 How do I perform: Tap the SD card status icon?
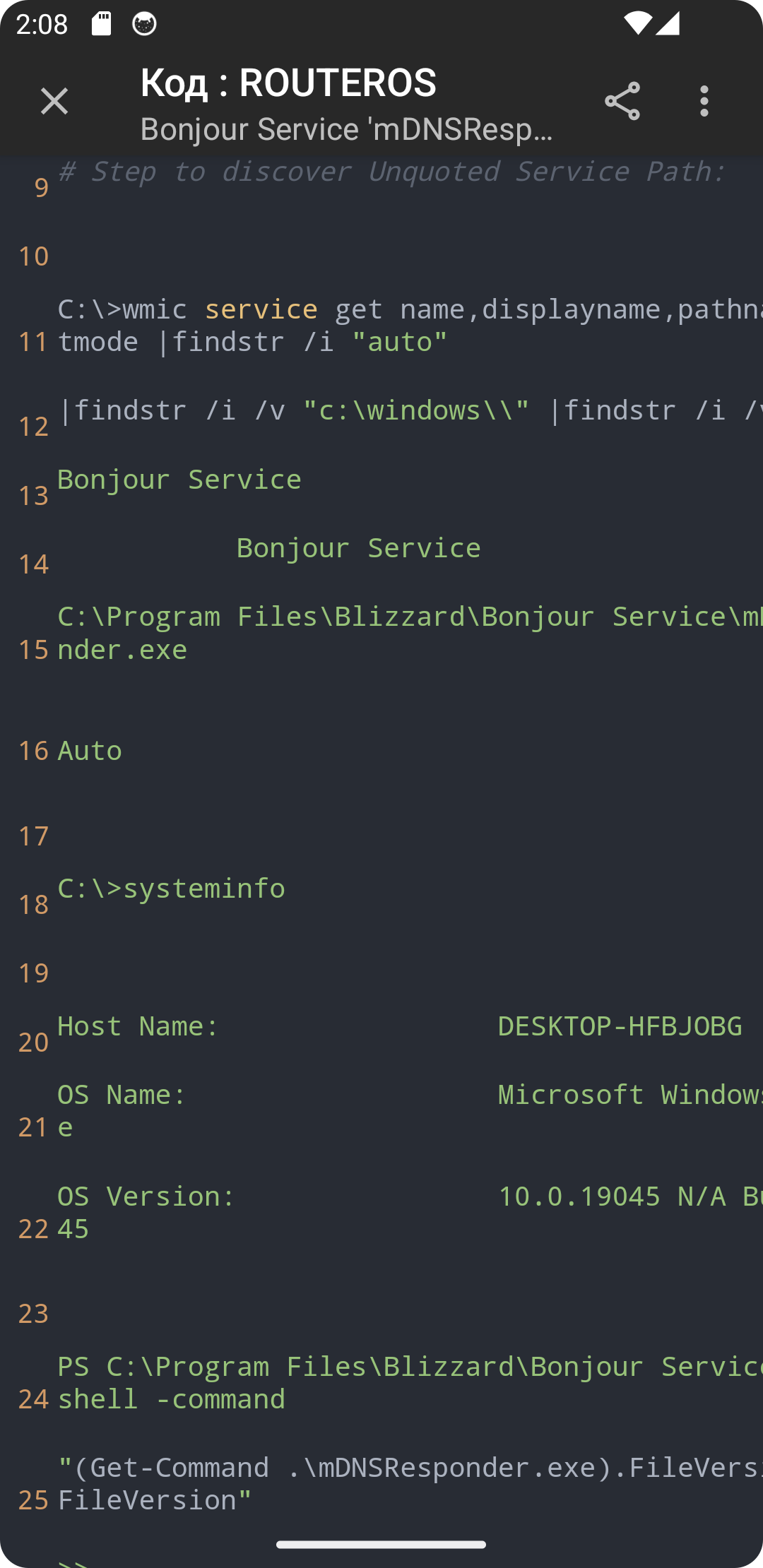(x=102, y=24)
